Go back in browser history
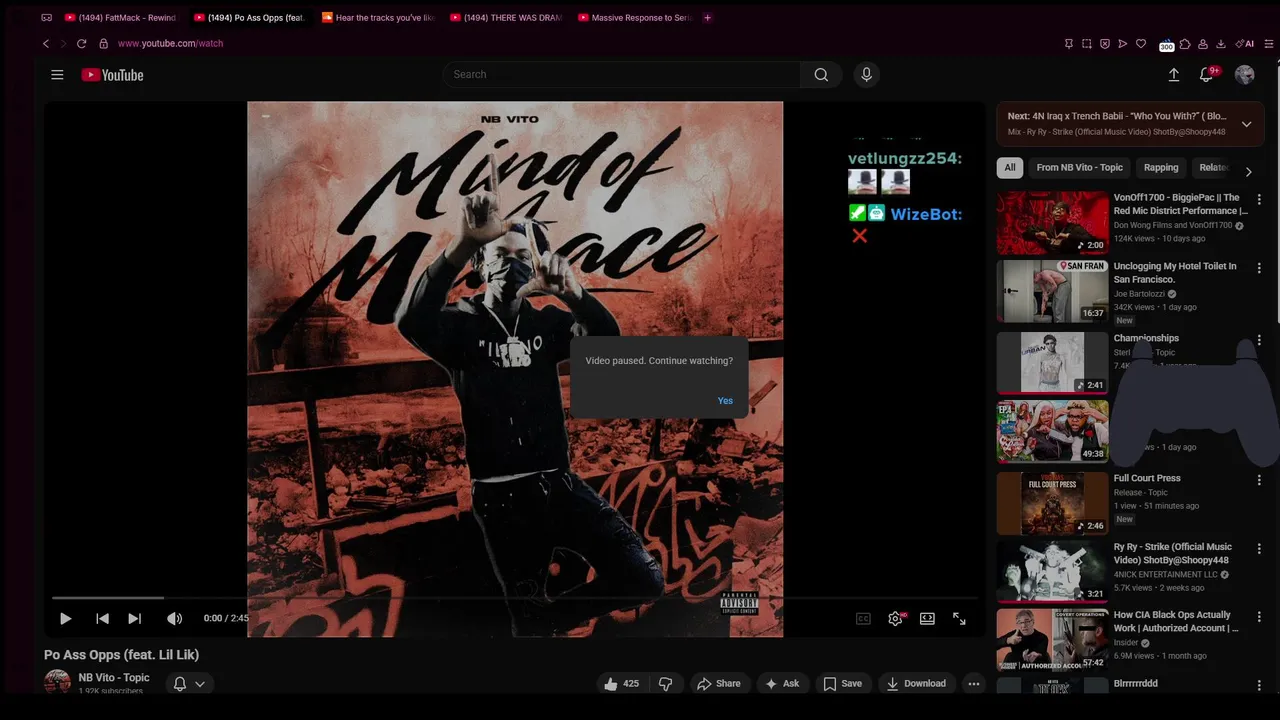This screenshot has height=720, width=1280. pyautogui.click(x=46, y=44)
